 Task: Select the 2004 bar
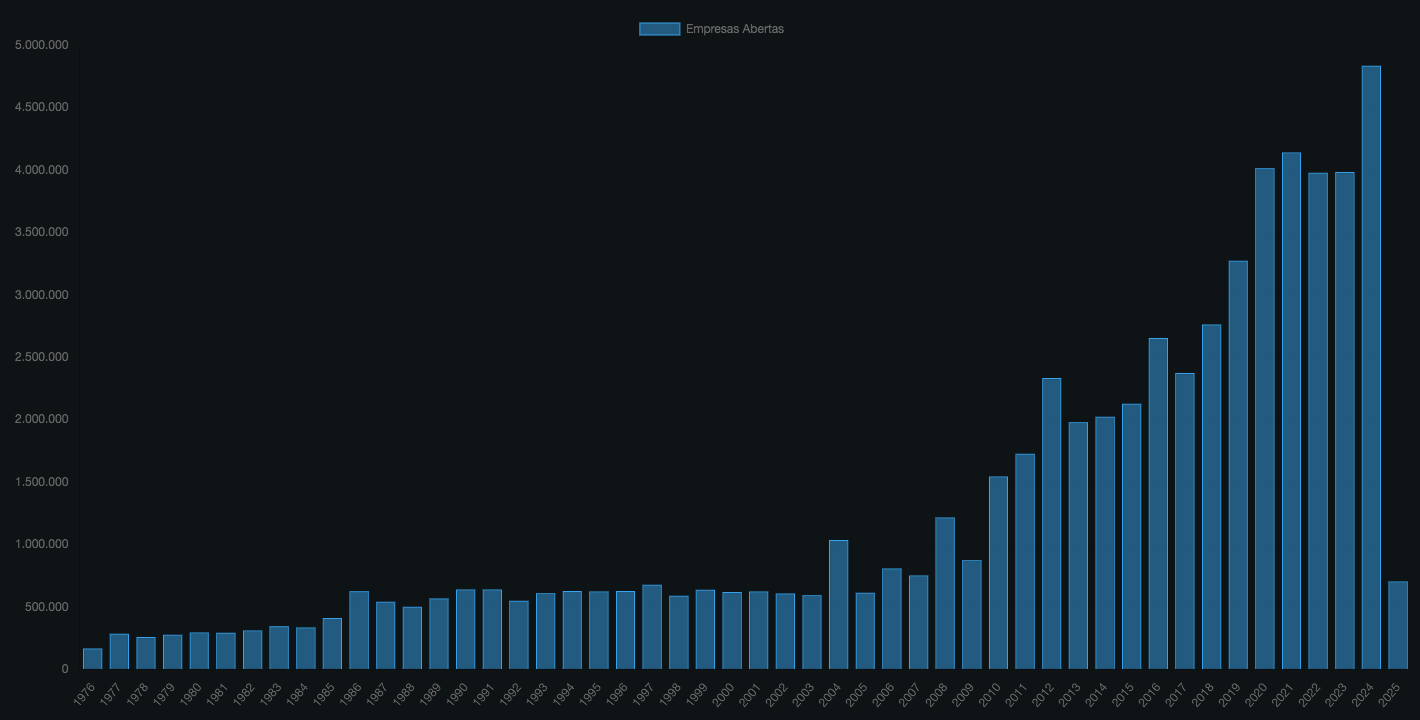click(x=838, y=604)
